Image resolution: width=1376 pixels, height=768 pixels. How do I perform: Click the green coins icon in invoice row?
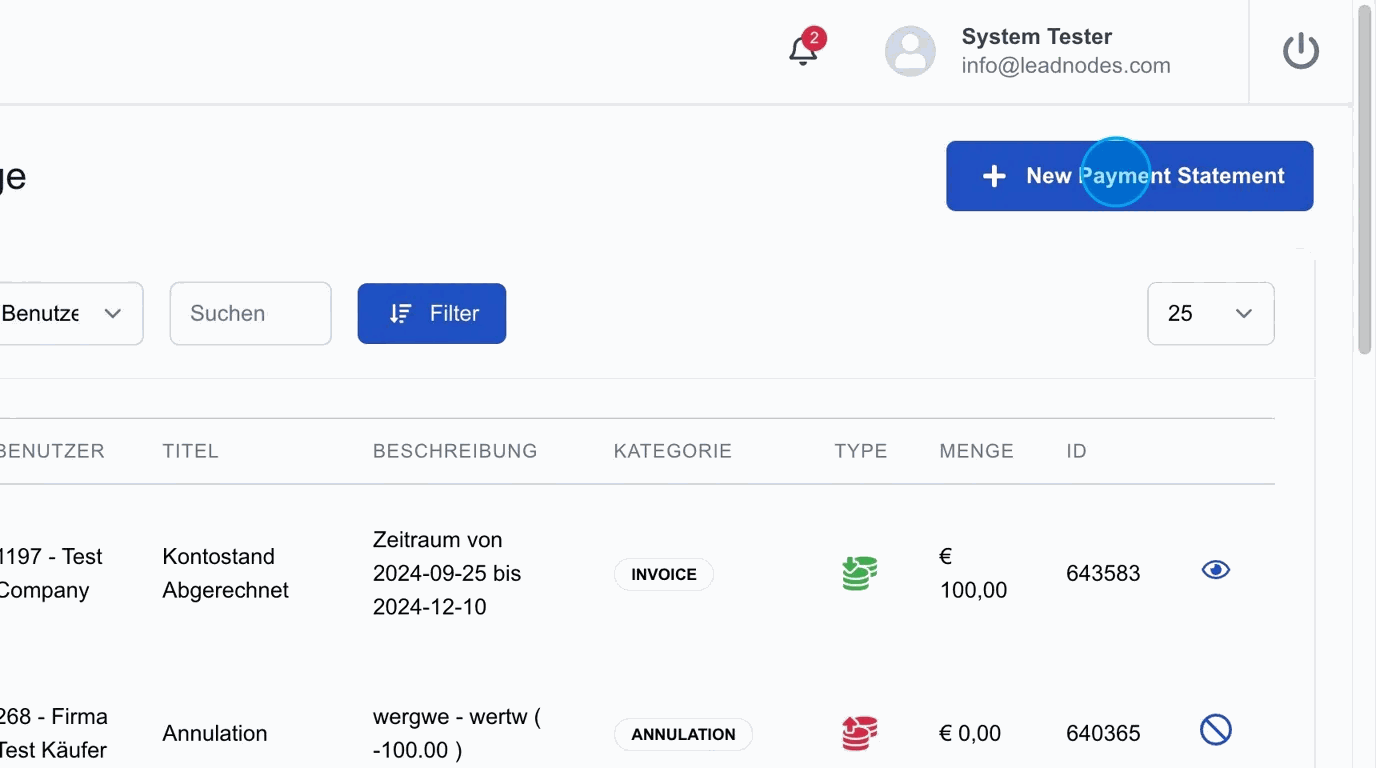tap(859, 574)
